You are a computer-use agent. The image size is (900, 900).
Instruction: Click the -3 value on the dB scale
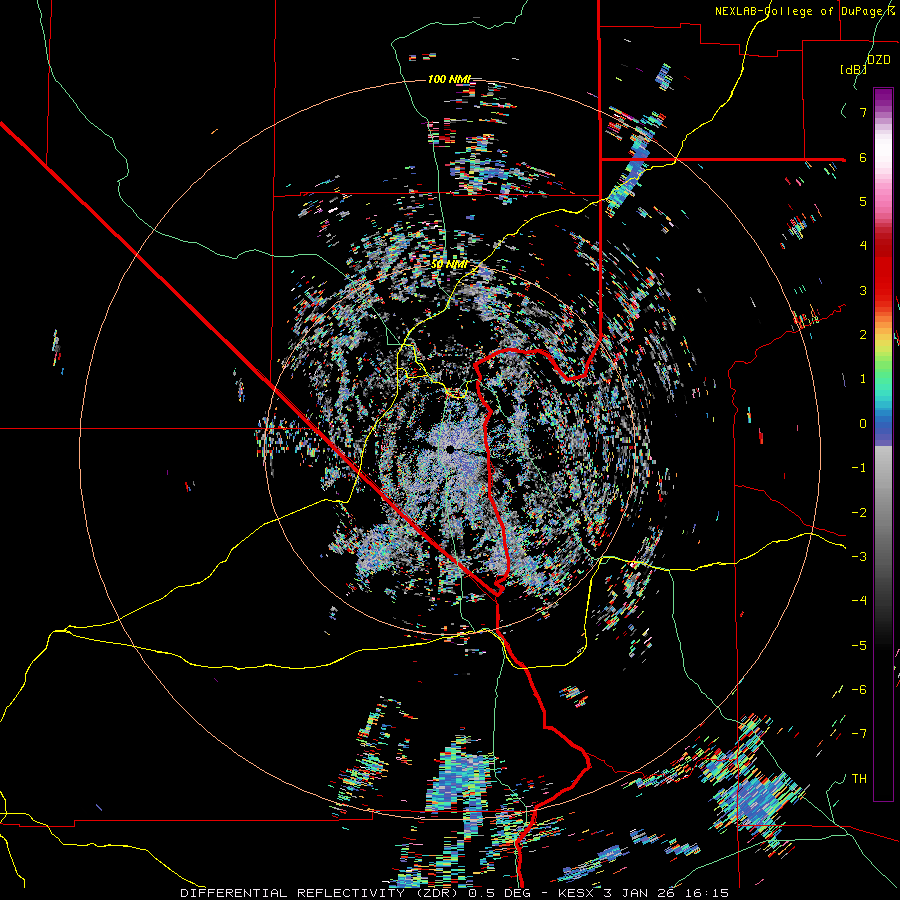pyautogui.click(x=859, y=557)
